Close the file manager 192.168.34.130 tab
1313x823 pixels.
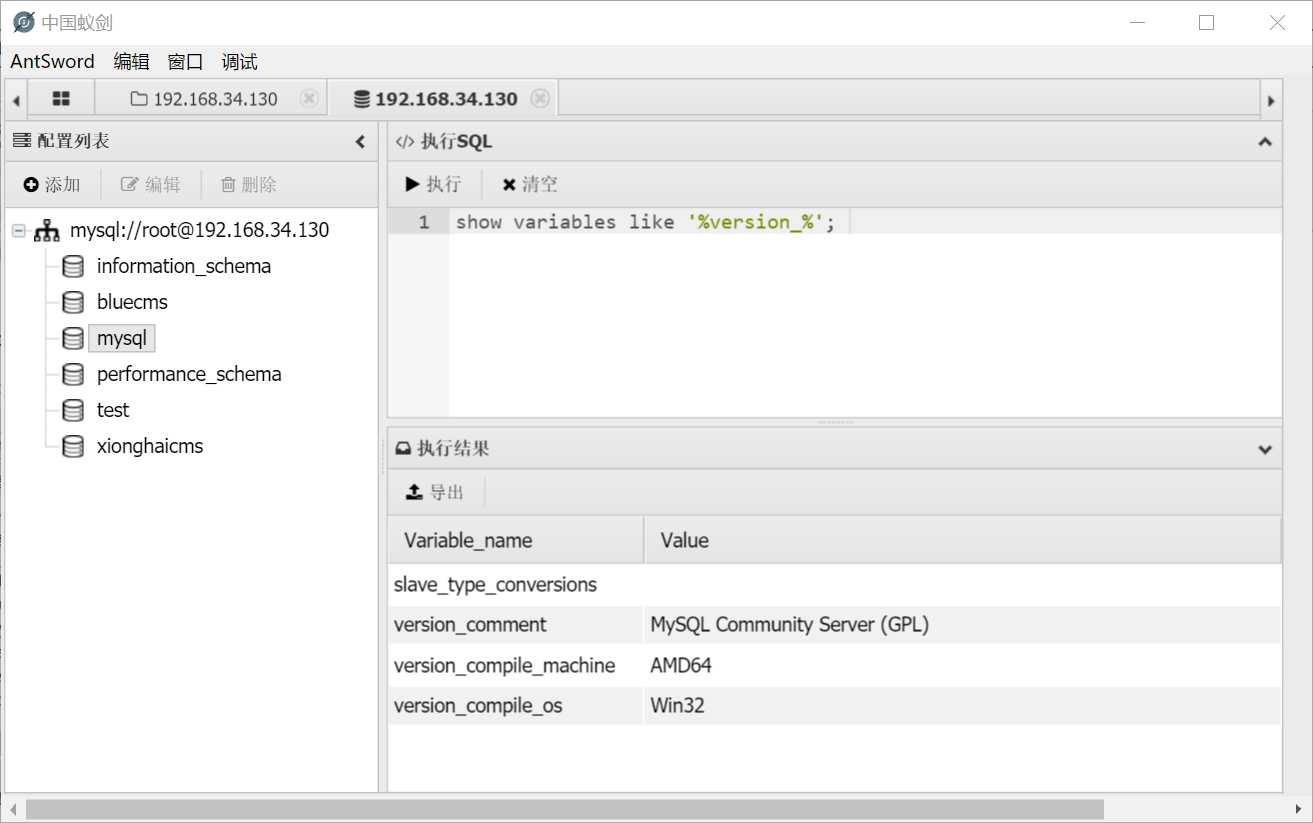pyautogui.click(x=309, y=98)
